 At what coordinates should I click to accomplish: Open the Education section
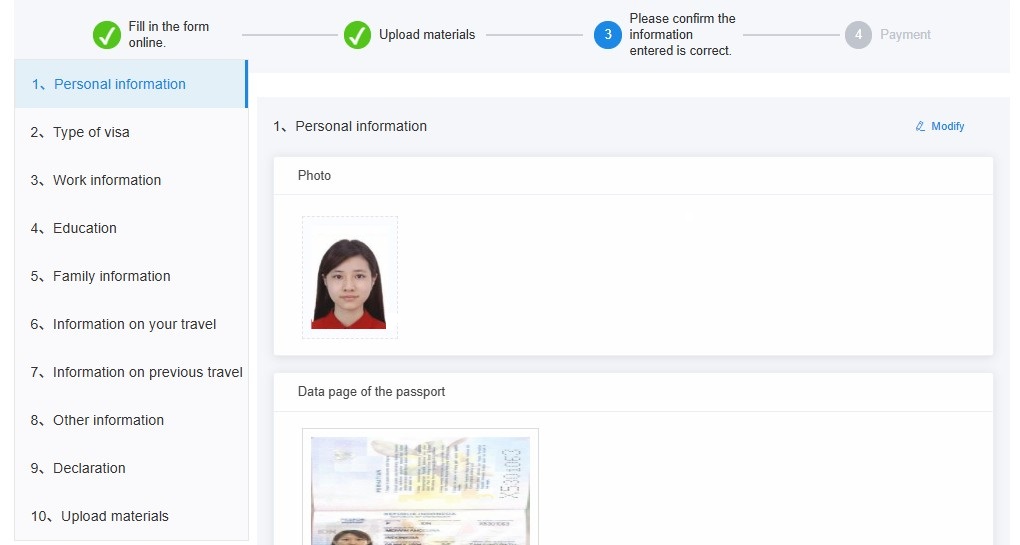pos(84,228)
